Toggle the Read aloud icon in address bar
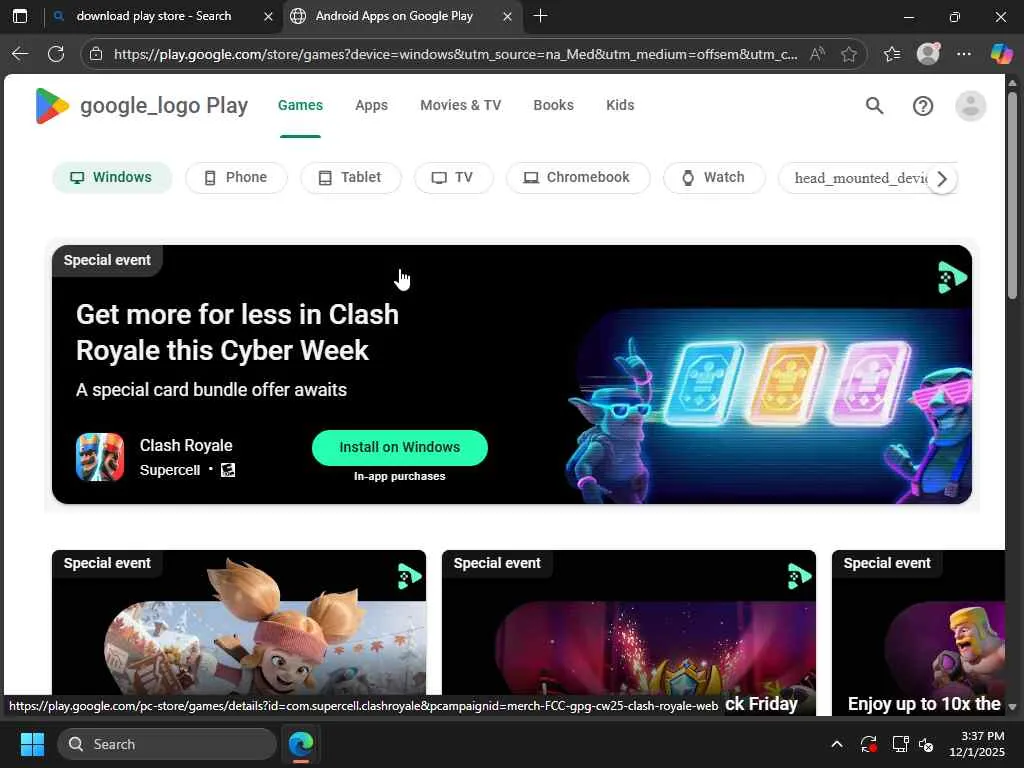Screen dimensions: 1024x768 (817, 54)
